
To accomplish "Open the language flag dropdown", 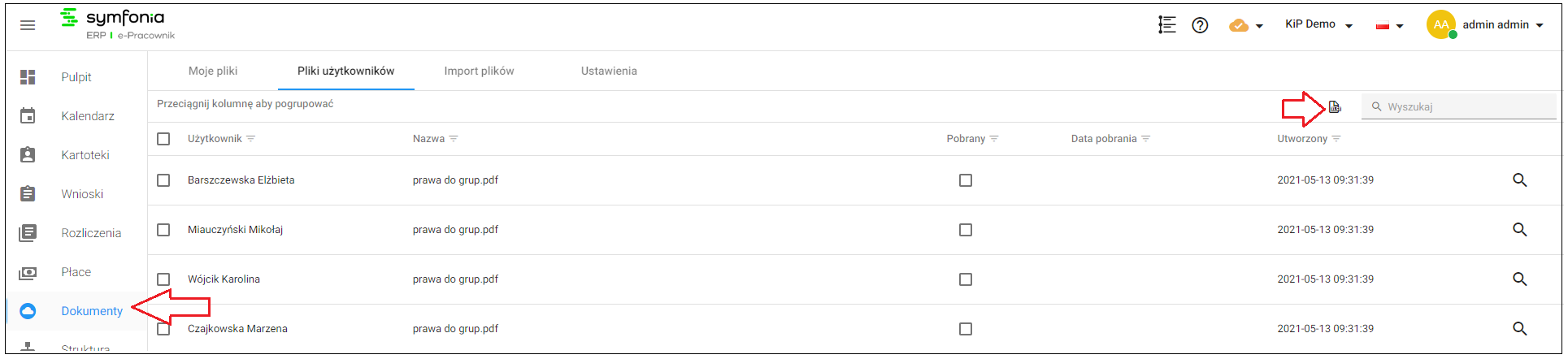I will 1389,26.
